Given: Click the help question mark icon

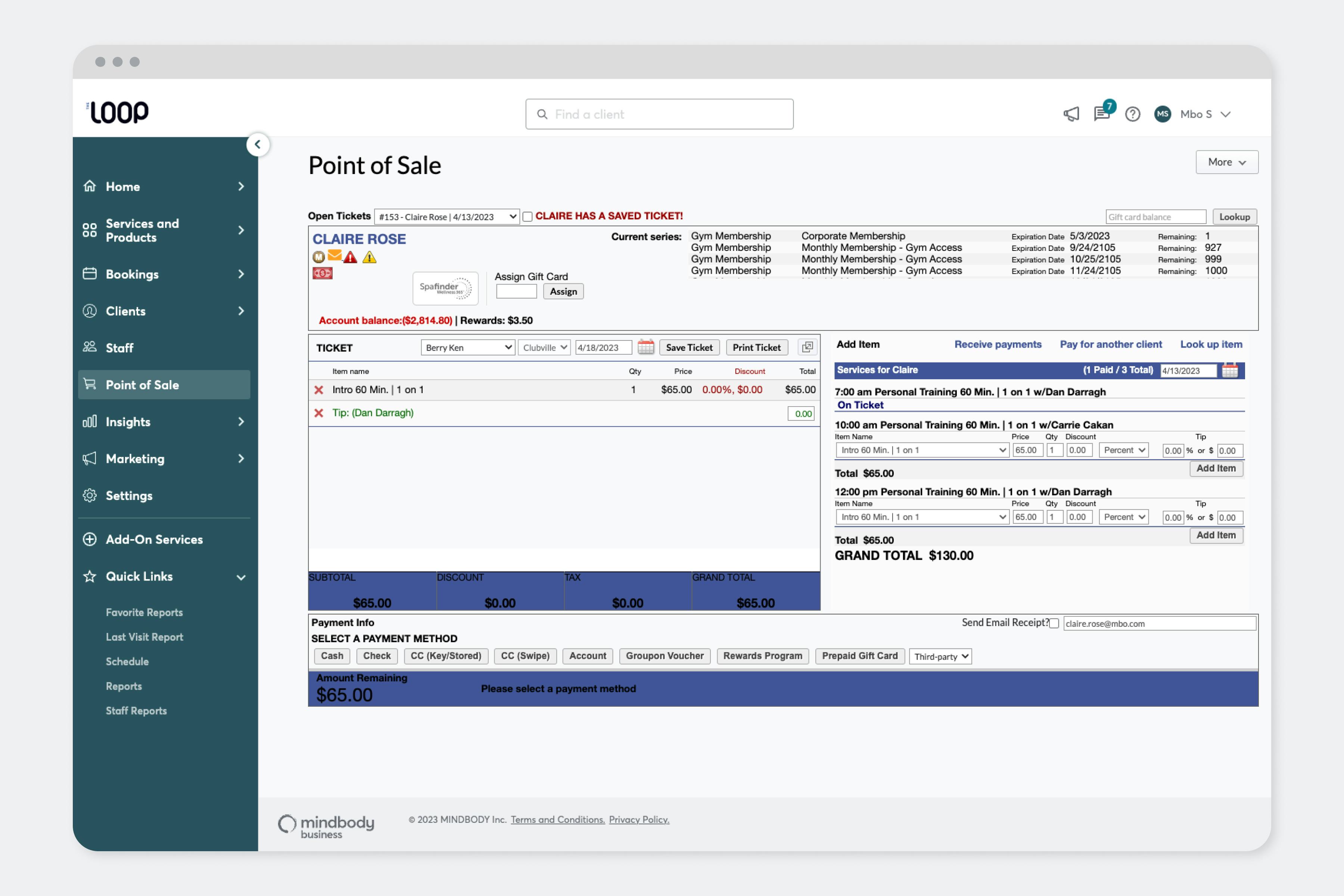Looking at the screenshot, I should coord(1132,114).
